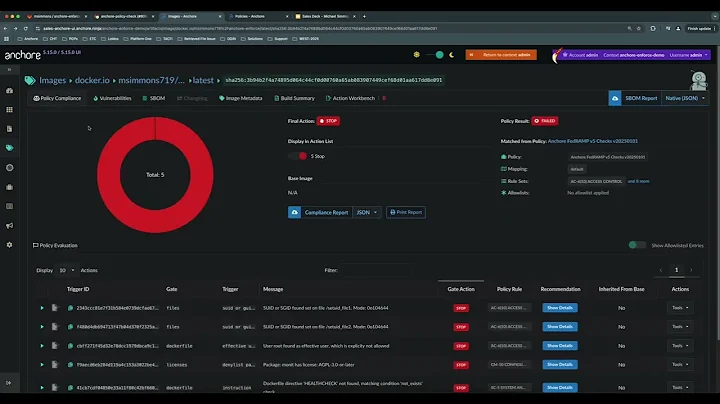Open the file icon for trigger f9aec06eb row
This screenshot has width=720, height=404.
[x=55, y=365]
